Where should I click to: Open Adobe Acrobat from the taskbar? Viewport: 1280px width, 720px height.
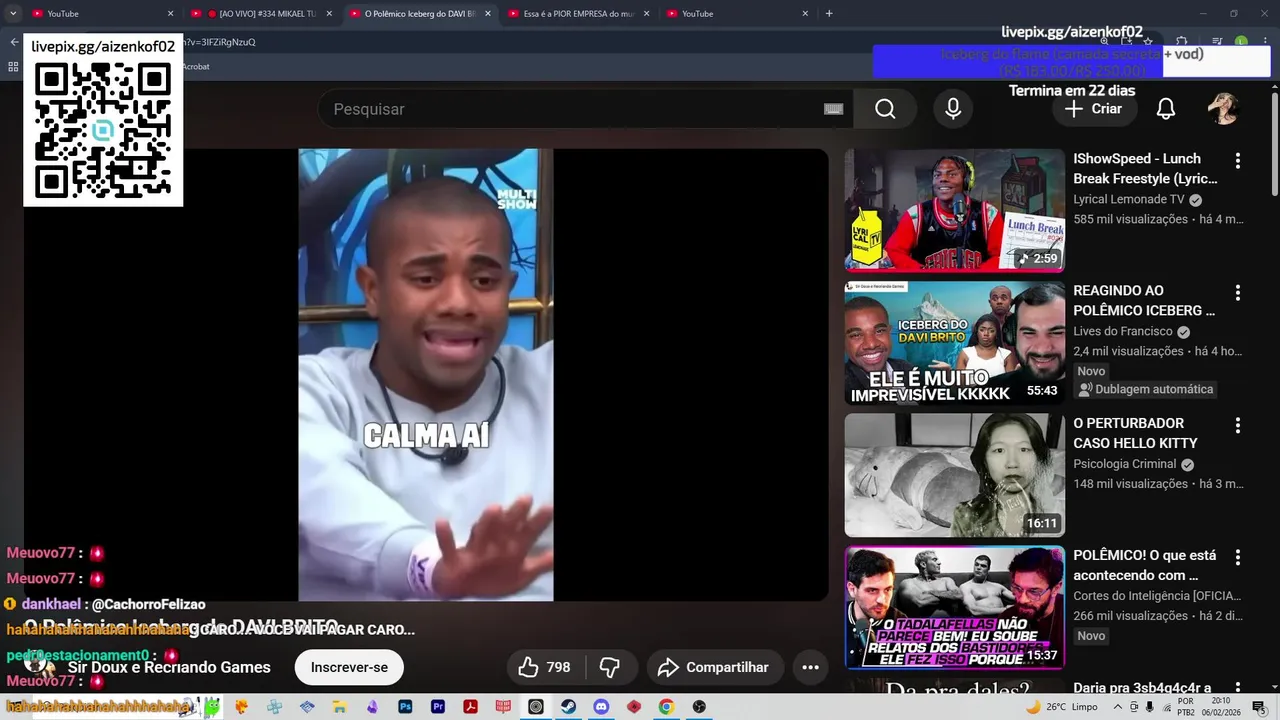[x=470, y=706]
